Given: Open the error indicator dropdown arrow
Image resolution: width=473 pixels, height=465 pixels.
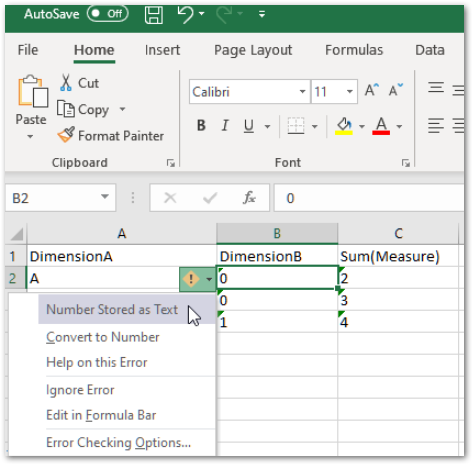Looking at the screenshot, I should pyautogui.click(x=209, y=279).
